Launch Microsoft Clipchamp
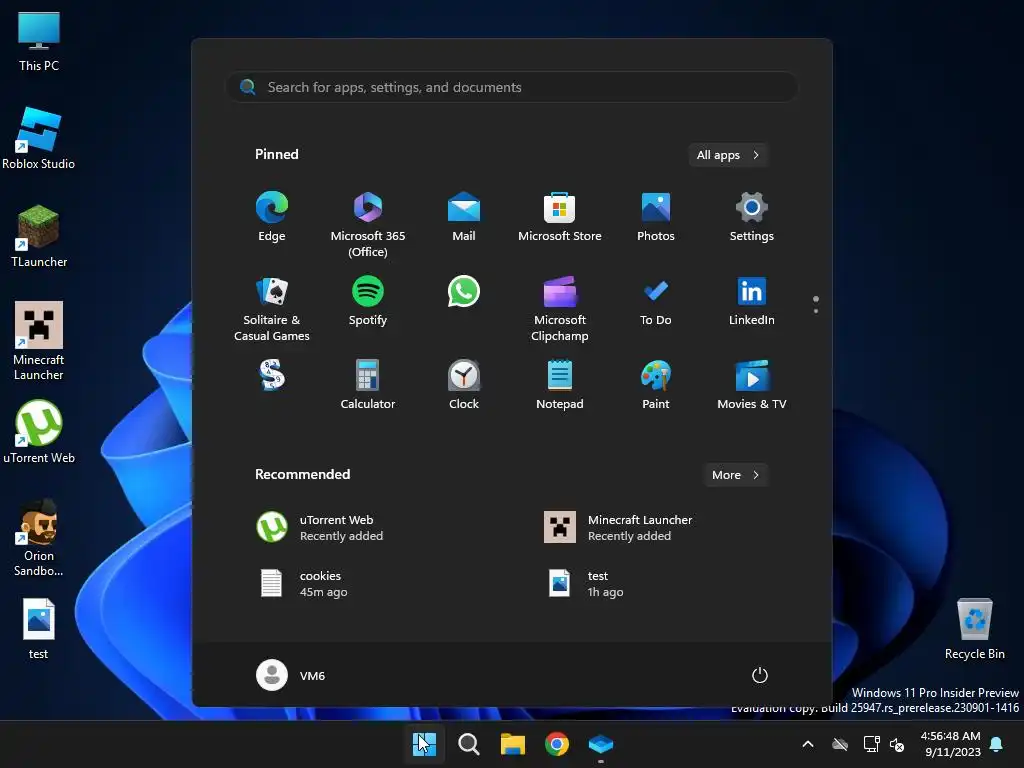This screenshot has height=768, width=1024. coord(560,309)
